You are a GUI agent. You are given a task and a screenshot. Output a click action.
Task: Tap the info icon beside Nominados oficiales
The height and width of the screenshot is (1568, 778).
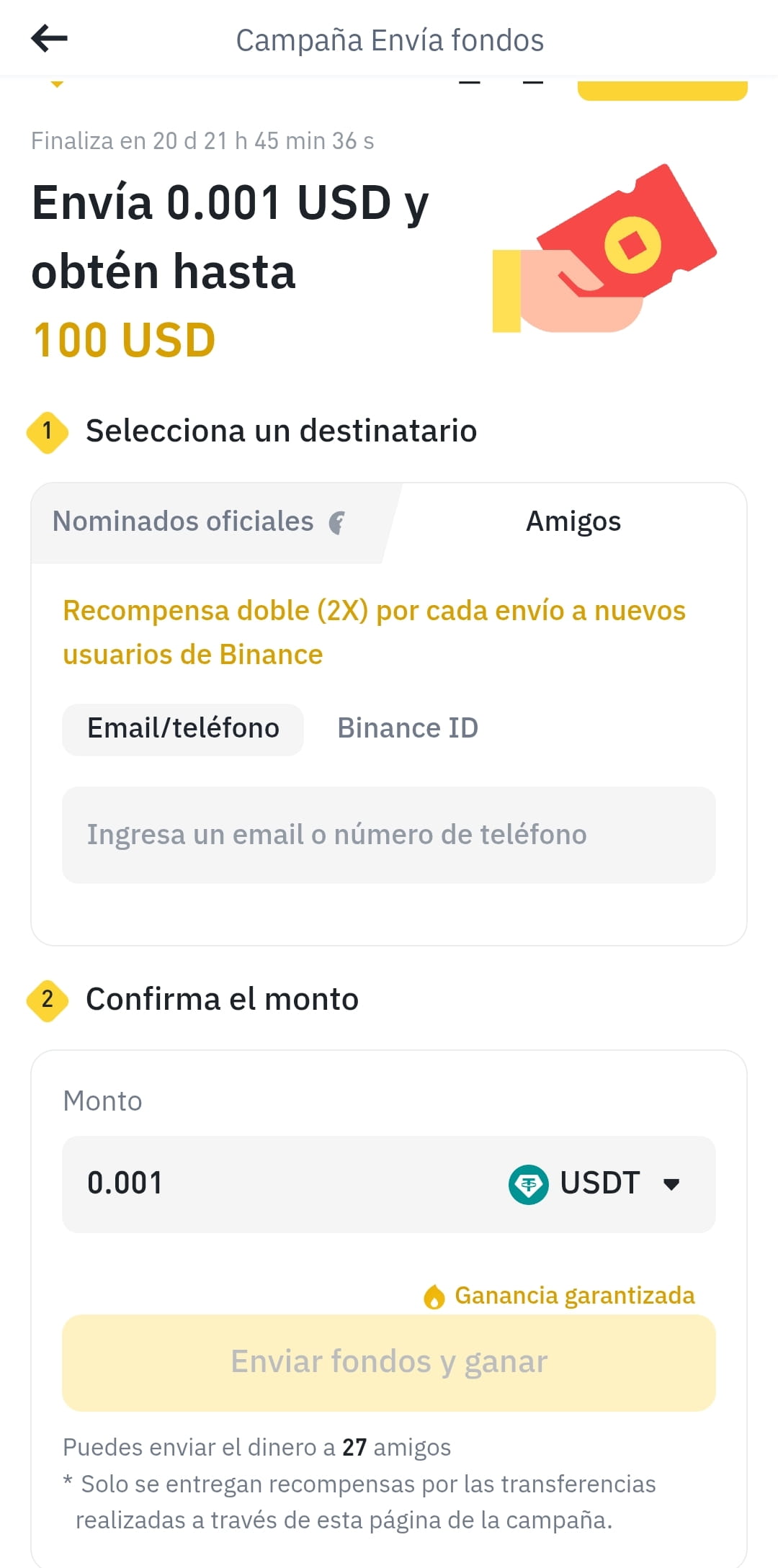pos(337,522)
